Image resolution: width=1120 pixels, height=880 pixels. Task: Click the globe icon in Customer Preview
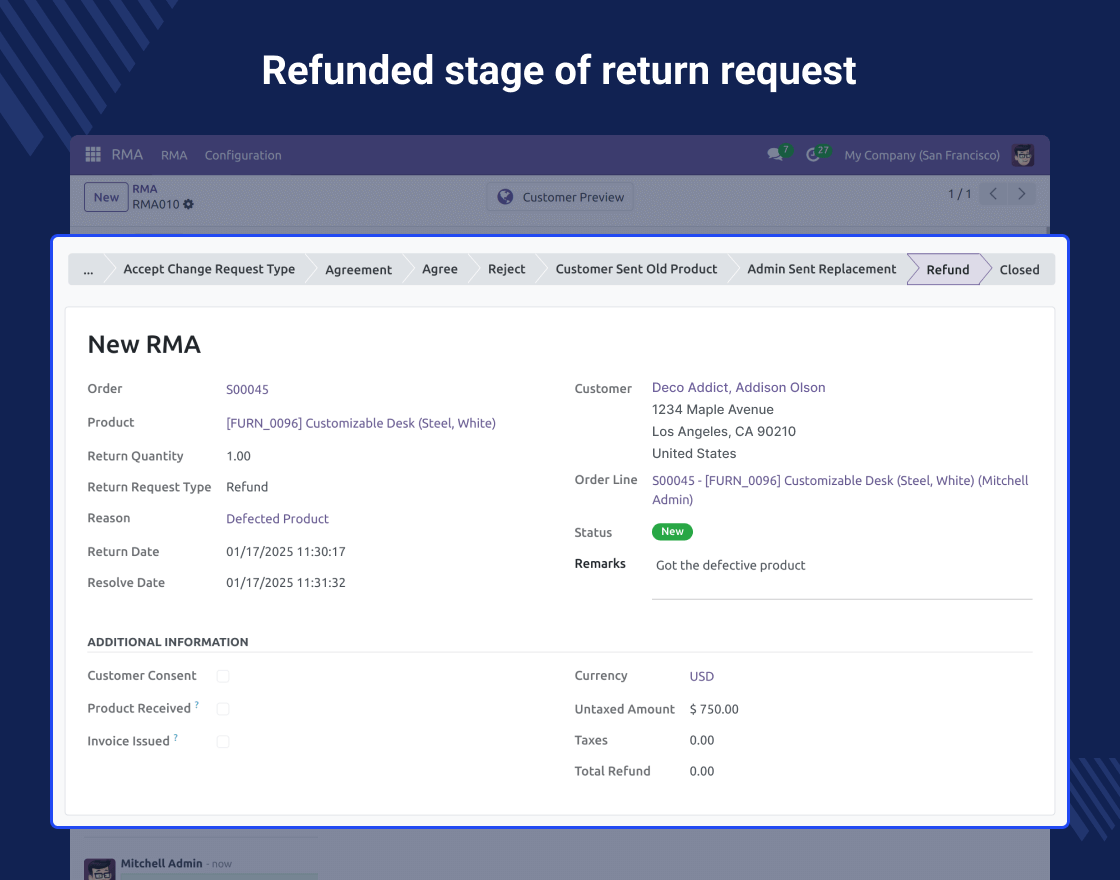[x=505, y=196]
